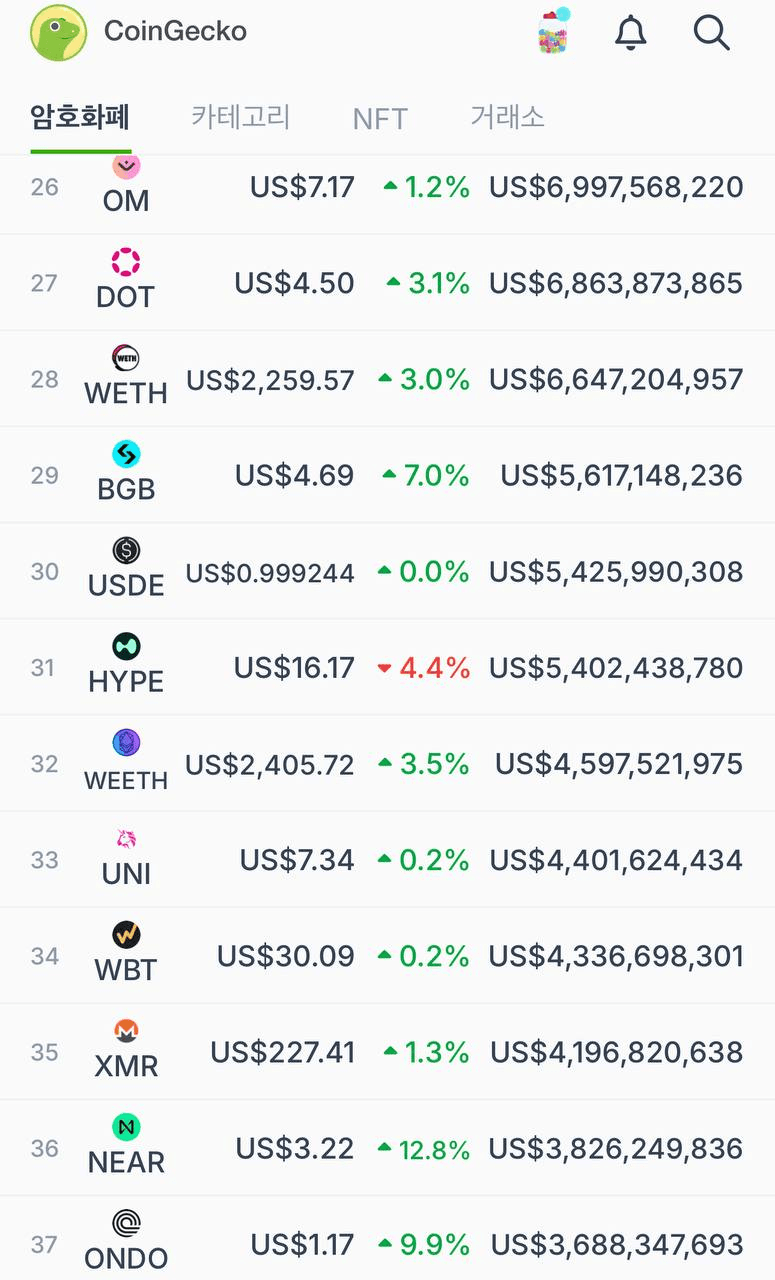Viewport: 775px width, 1280px height.
Task: Open the USDE row market cap value
Action: (x=616, y=571)
